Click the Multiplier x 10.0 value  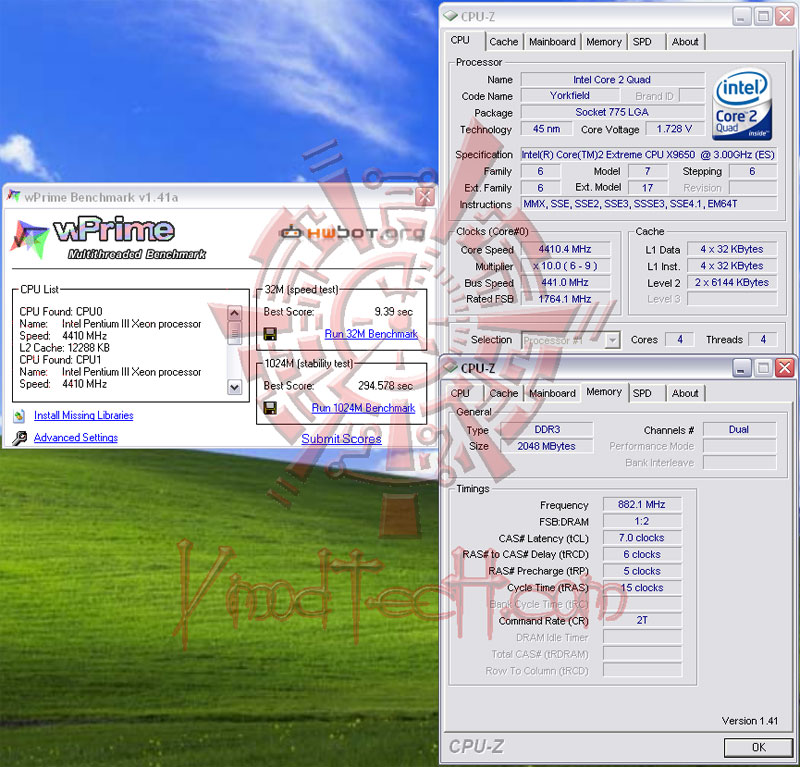[565, 266]
